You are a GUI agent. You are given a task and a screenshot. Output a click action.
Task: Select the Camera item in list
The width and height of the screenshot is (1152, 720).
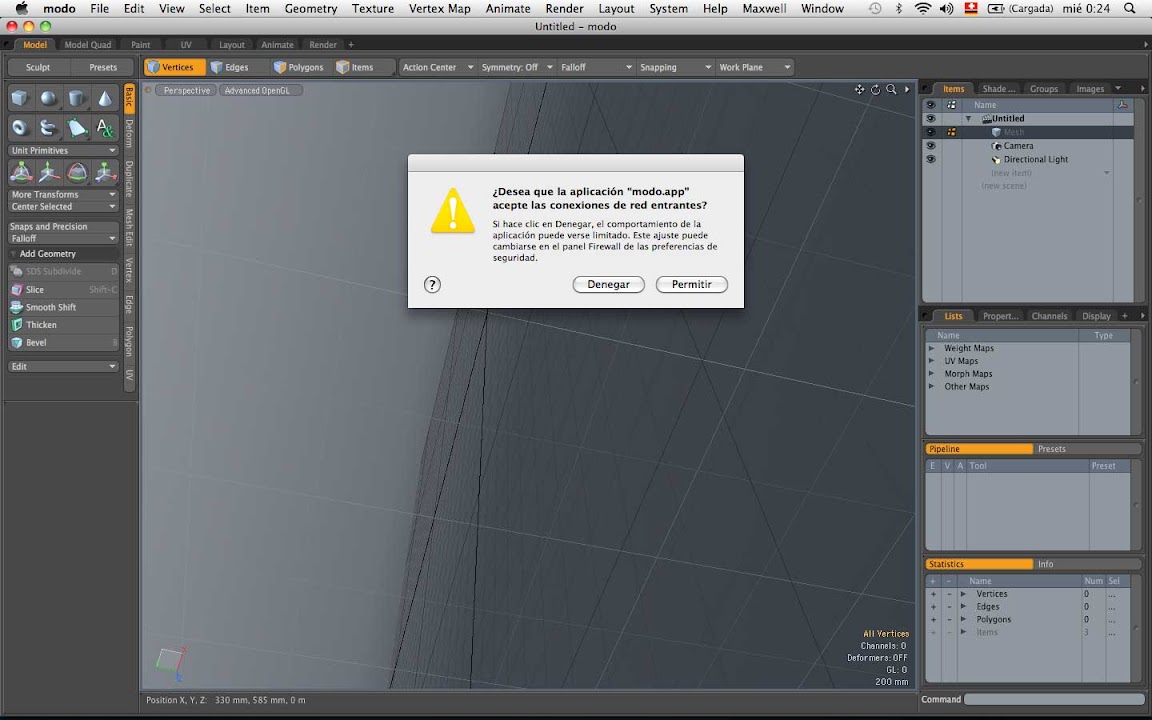(1018, 145)
